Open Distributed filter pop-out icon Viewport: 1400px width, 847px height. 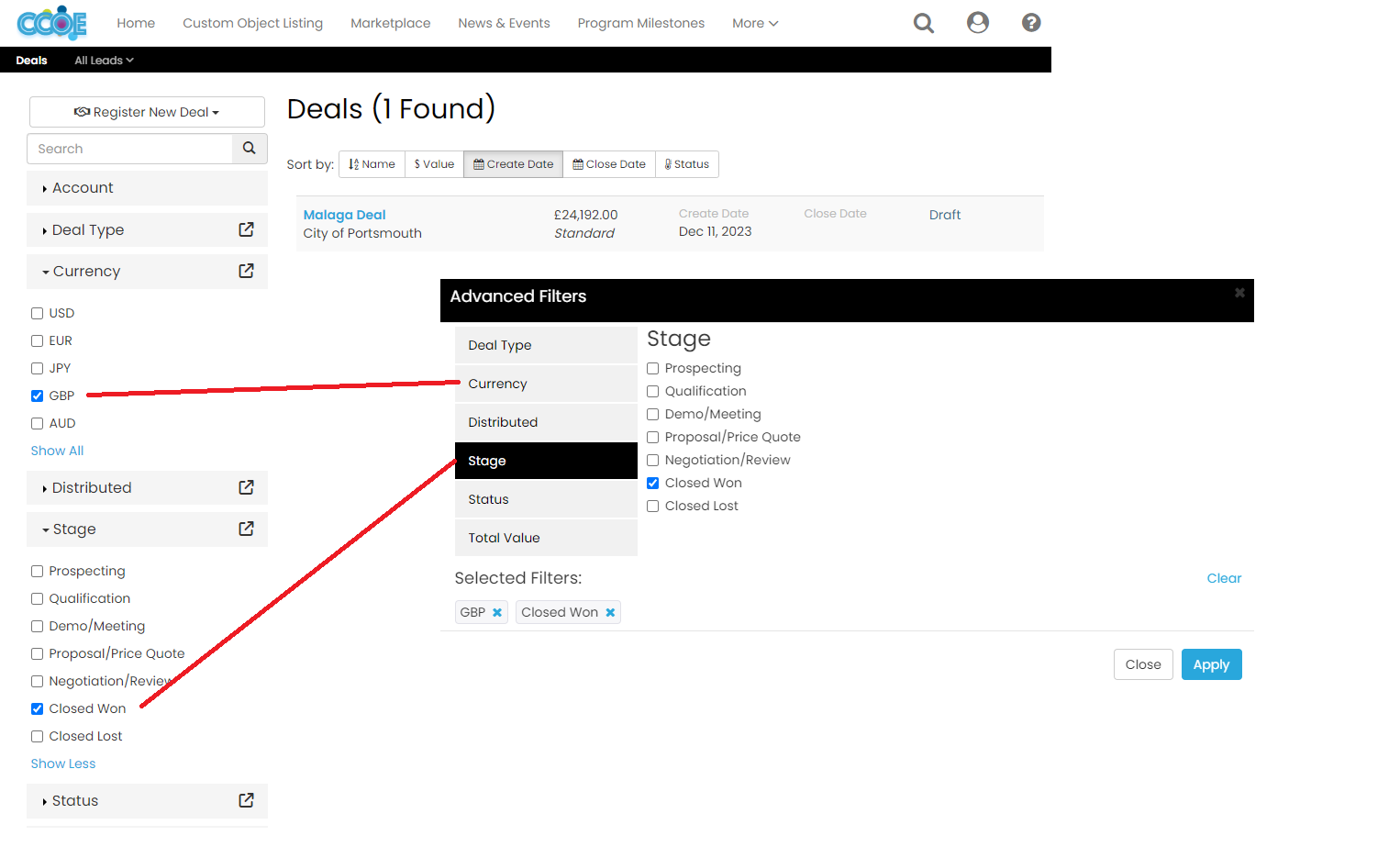246,487
